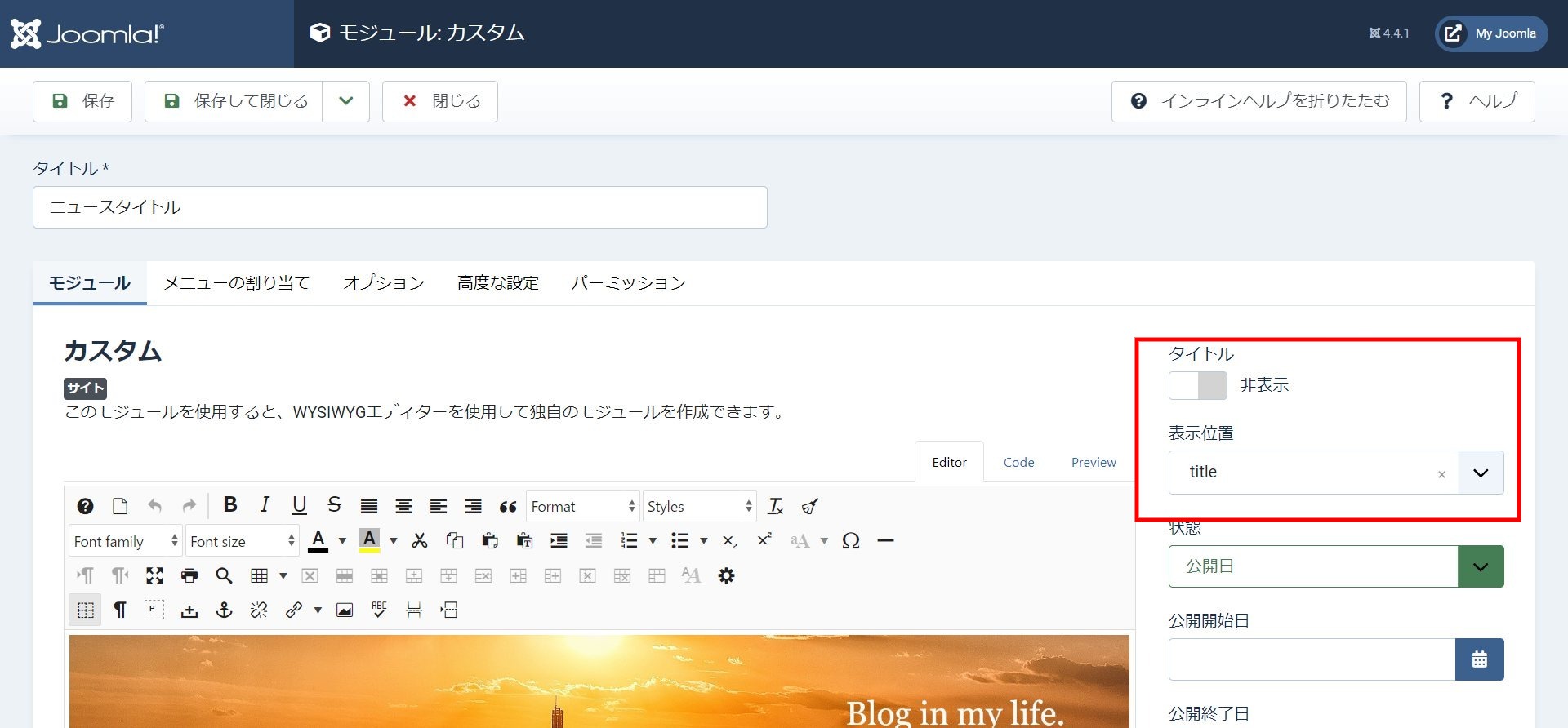Open find and replace (magnifier icon)
The image size is (1568, 728).
[224, 576]
